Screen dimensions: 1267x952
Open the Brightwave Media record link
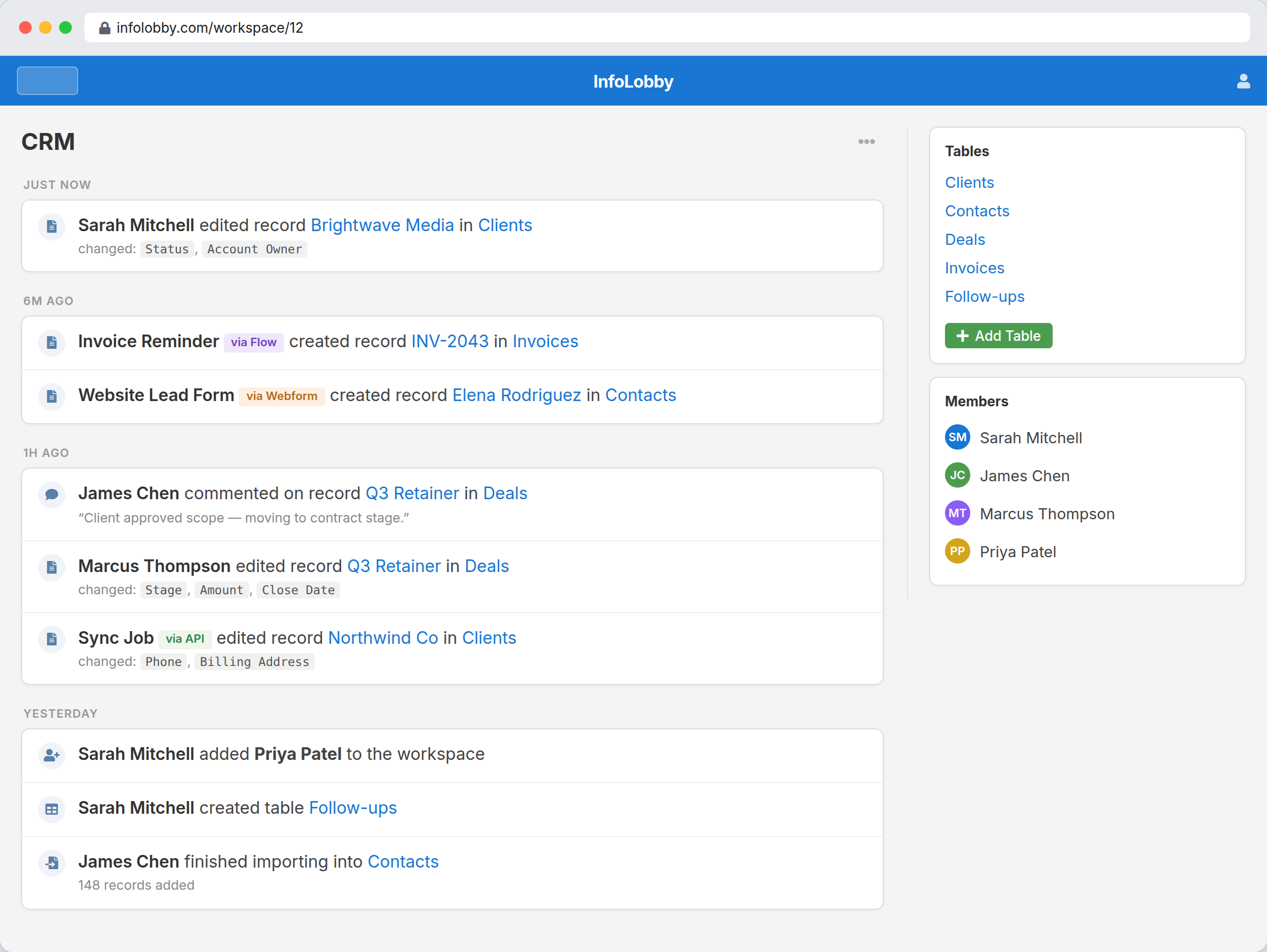click(x=382, y=225)
